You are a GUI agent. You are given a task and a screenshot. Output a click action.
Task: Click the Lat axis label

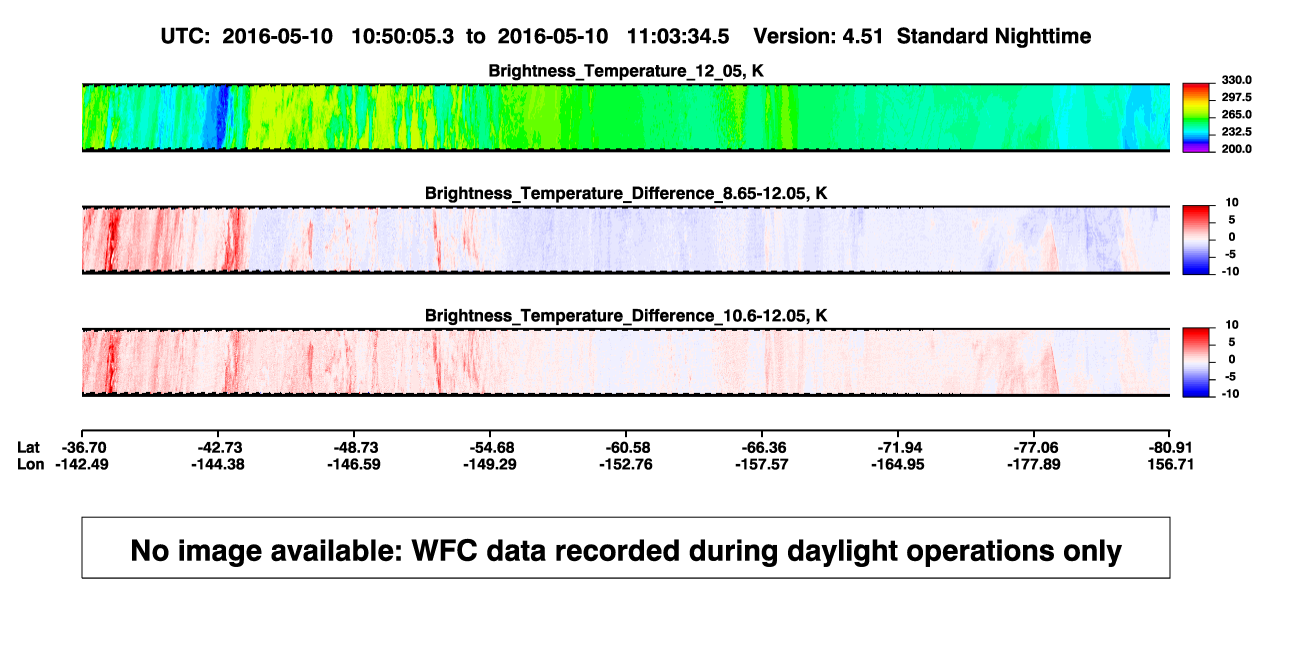tap(30, 447)
